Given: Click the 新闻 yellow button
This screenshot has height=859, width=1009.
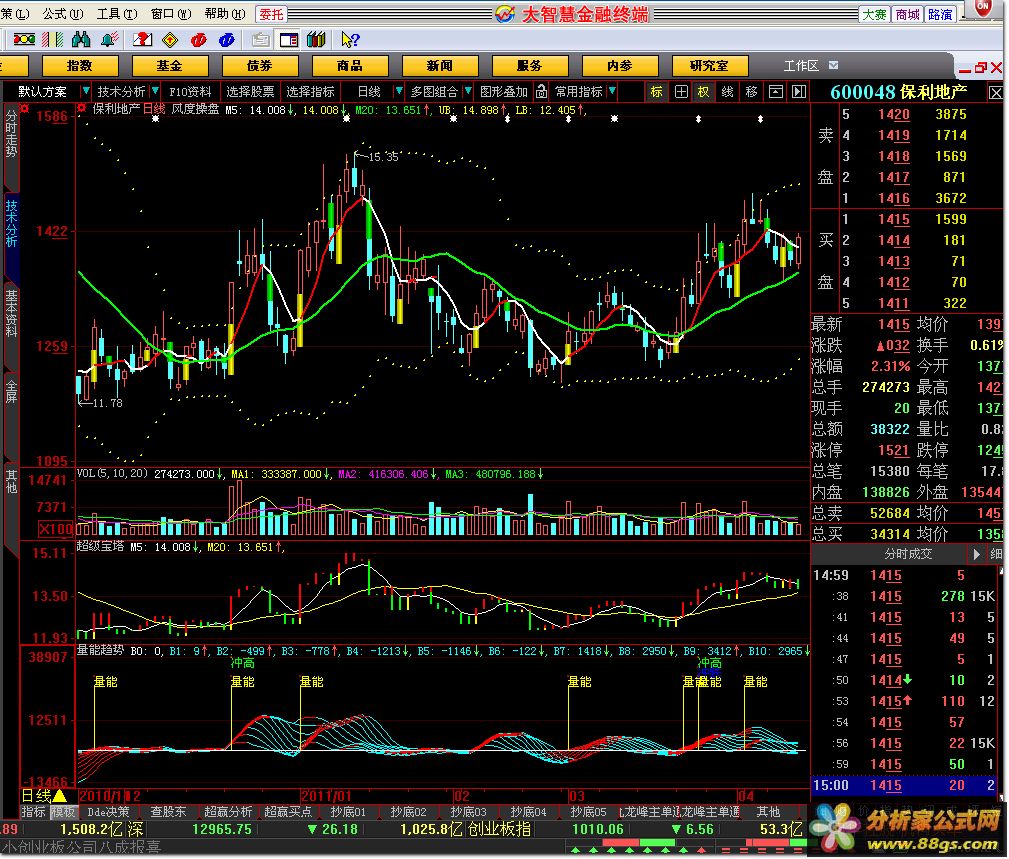Looking at the screenshot, I should [x=440, y=66].
